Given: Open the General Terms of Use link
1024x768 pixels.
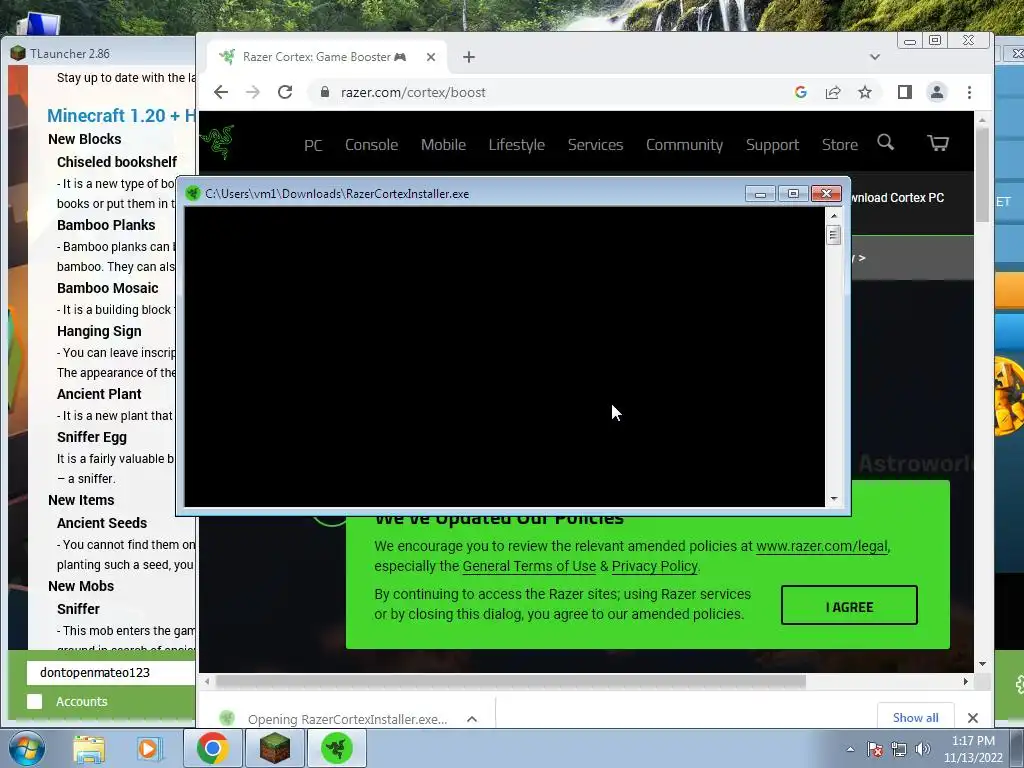Looking at the screenshot, I should coord(529,566).
